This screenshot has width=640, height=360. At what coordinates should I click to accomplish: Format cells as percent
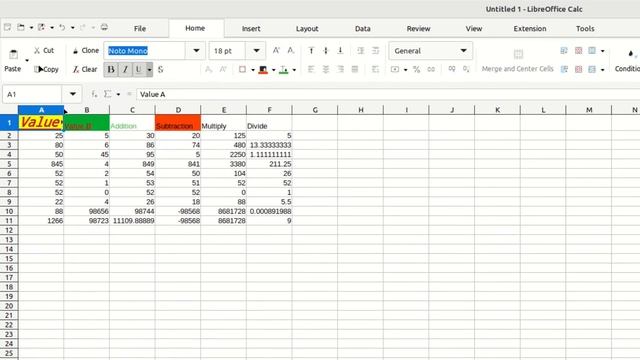click(416, 69)
